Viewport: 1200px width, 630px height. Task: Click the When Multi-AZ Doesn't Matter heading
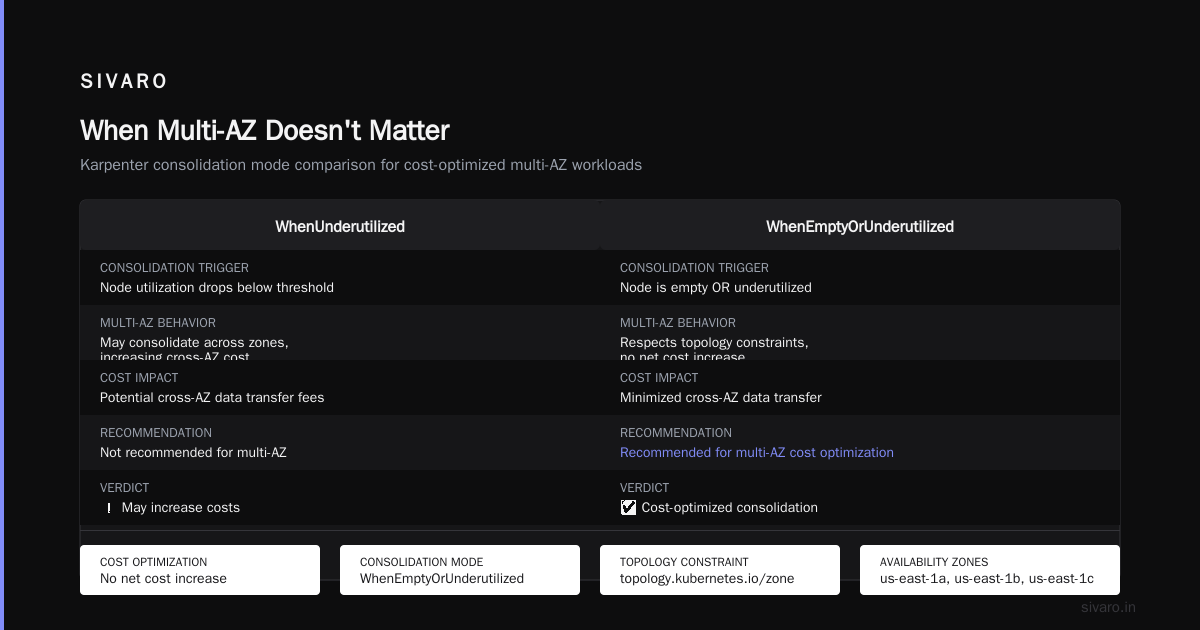click(x=265, y=131)
